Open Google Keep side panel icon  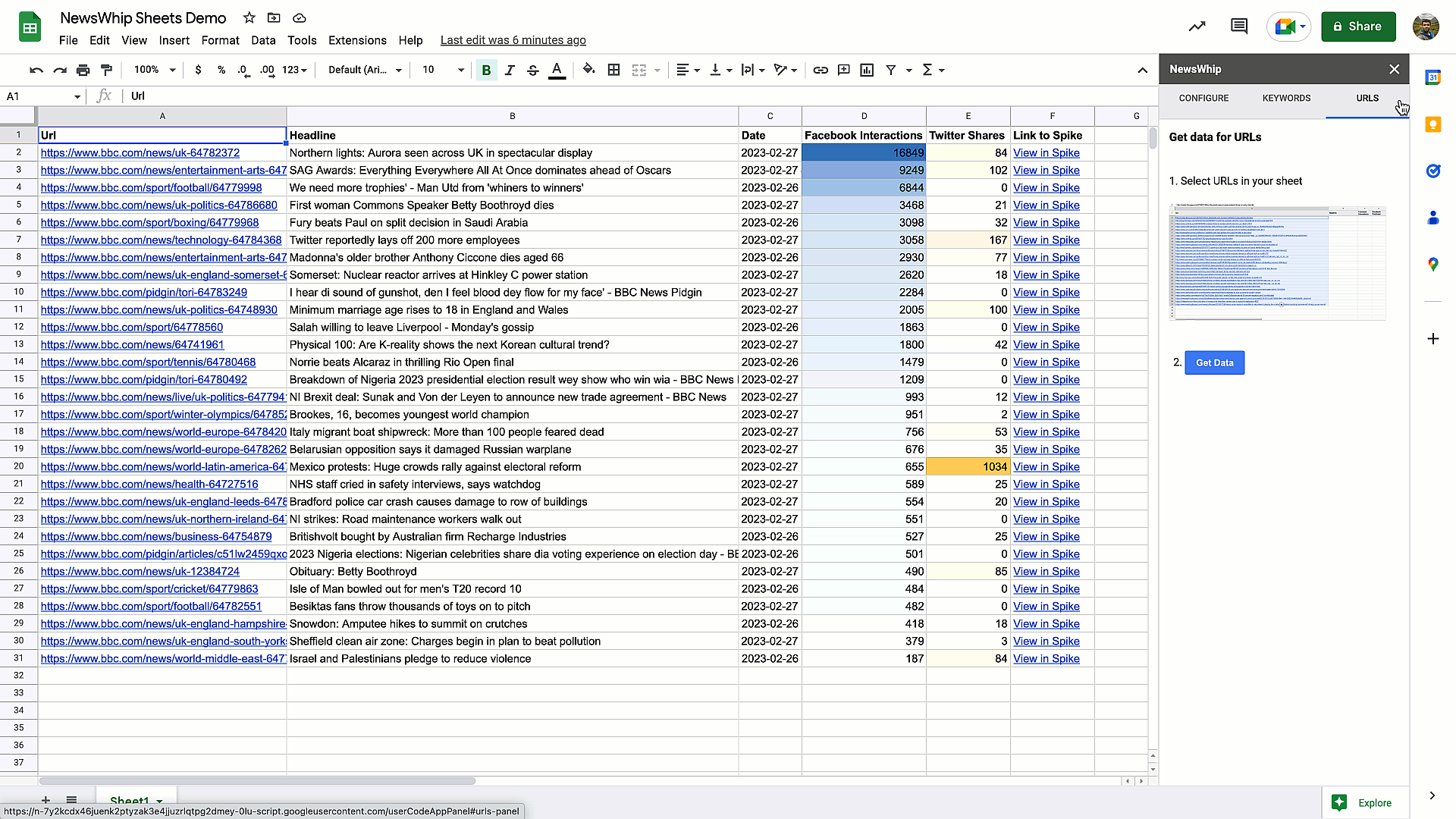tap(1432, 124)
